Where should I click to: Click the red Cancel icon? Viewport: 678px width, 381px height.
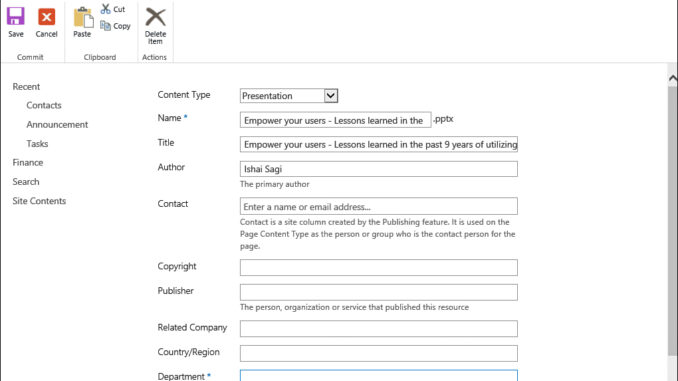(x=46, y=17)
